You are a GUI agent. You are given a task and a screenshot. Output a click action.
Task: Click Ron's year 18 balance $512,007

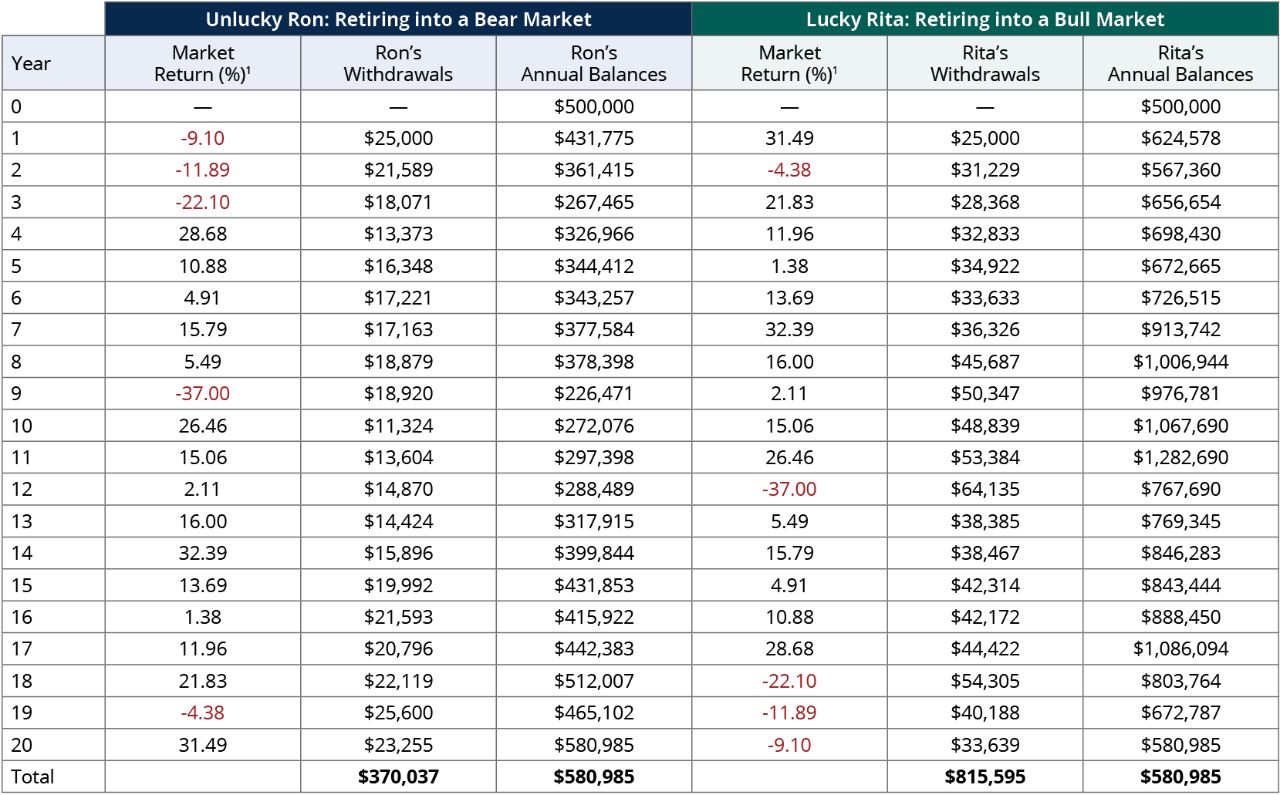click(x=594, y=681)
